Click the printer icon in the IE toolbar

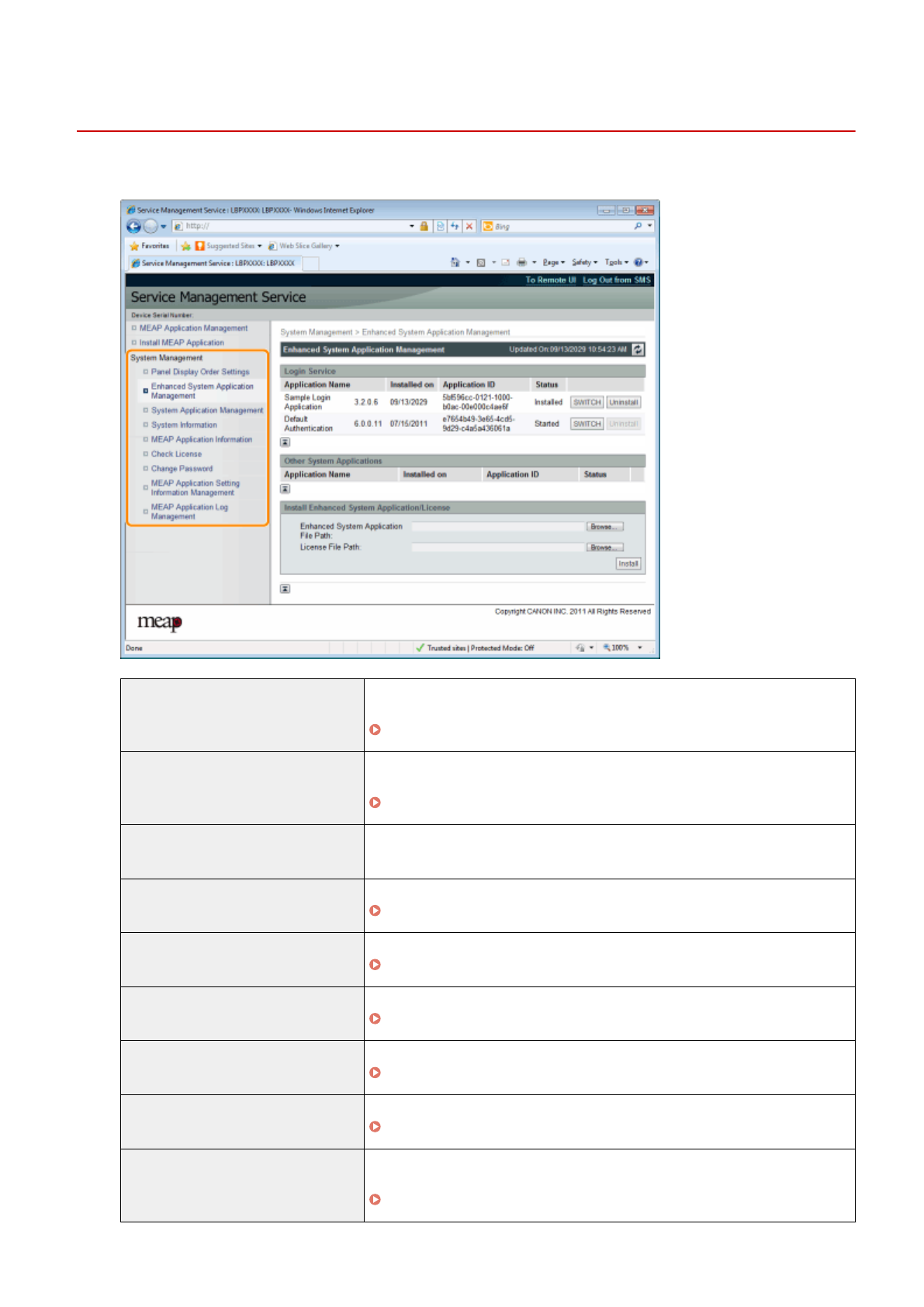(x=522, y=262)
